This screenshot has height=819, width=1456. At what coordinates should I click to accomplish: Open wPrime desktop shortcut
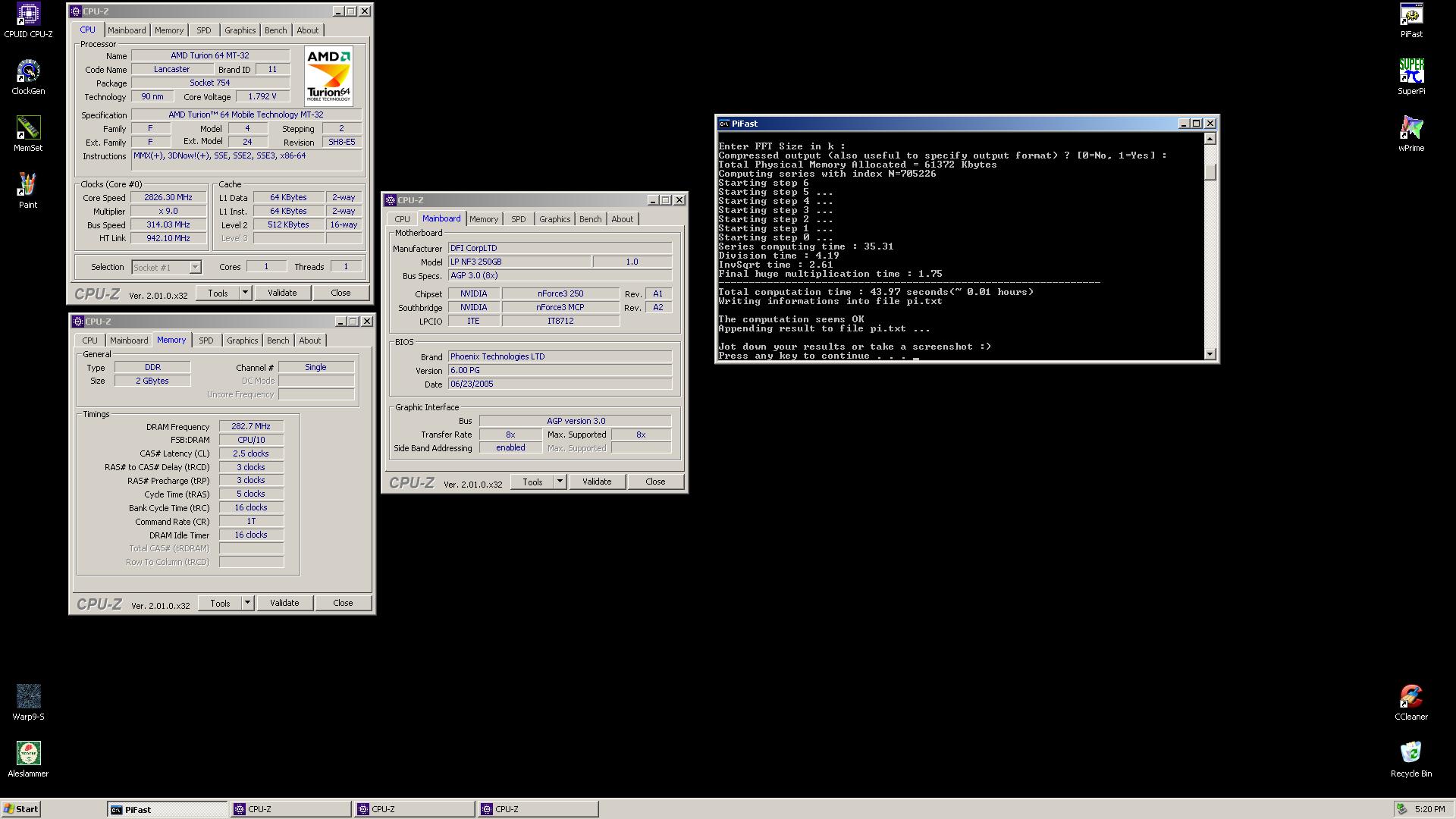pos(1411,134)
